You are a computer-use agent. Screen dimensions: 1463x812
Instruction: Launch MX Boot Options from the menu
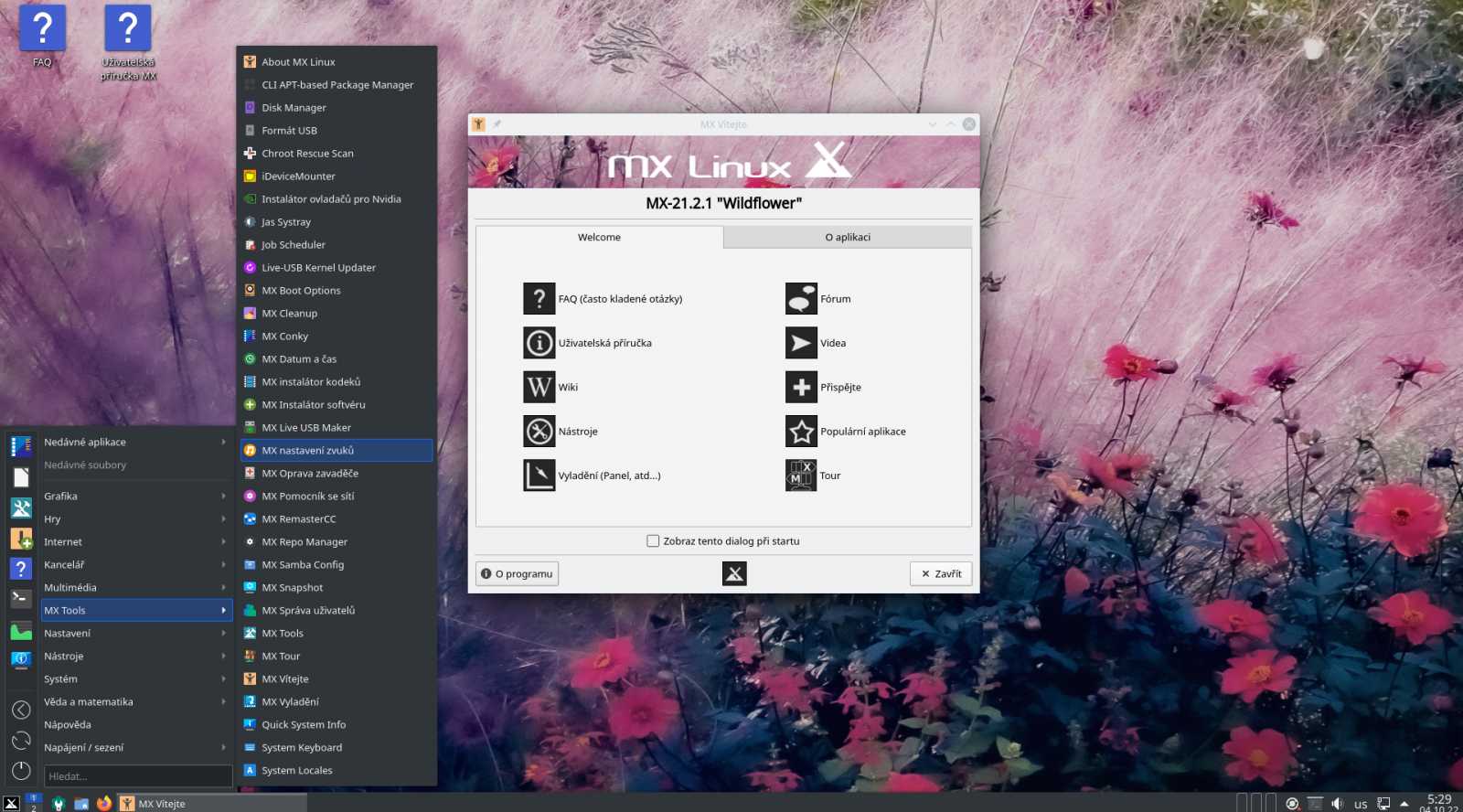click(x=336, y=290)
